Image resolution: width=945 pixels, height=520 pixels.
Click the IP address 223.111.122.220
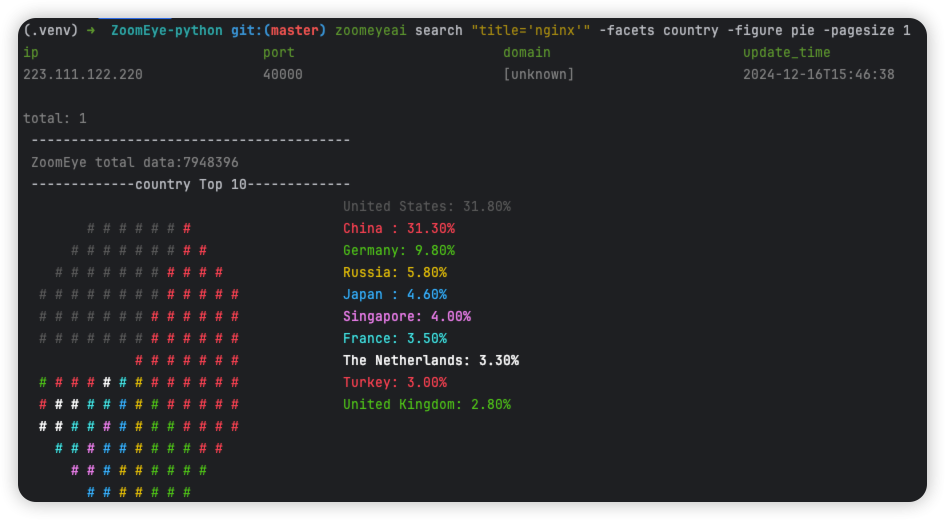[x=83, y=75]
